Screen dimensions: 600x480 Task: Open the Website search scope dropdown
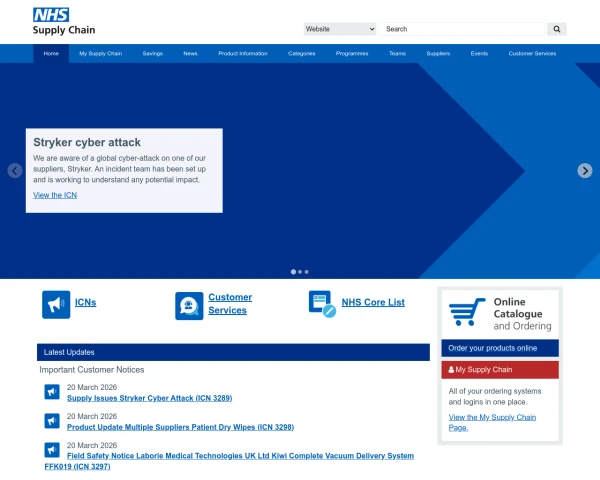(340, 29)
